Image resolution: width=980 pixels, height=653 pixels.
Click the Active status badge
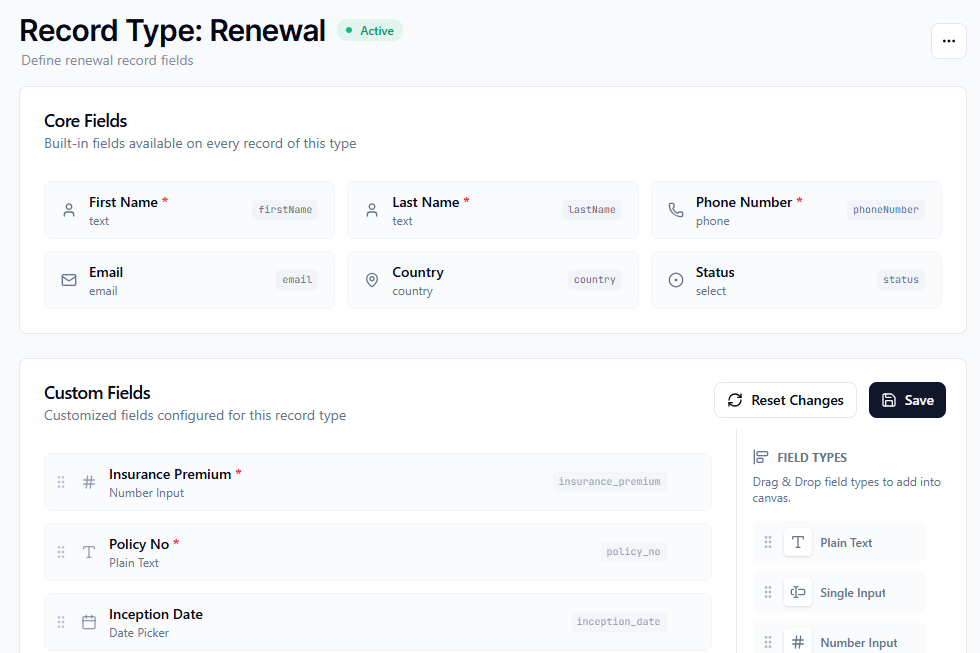tap(370, 31)
